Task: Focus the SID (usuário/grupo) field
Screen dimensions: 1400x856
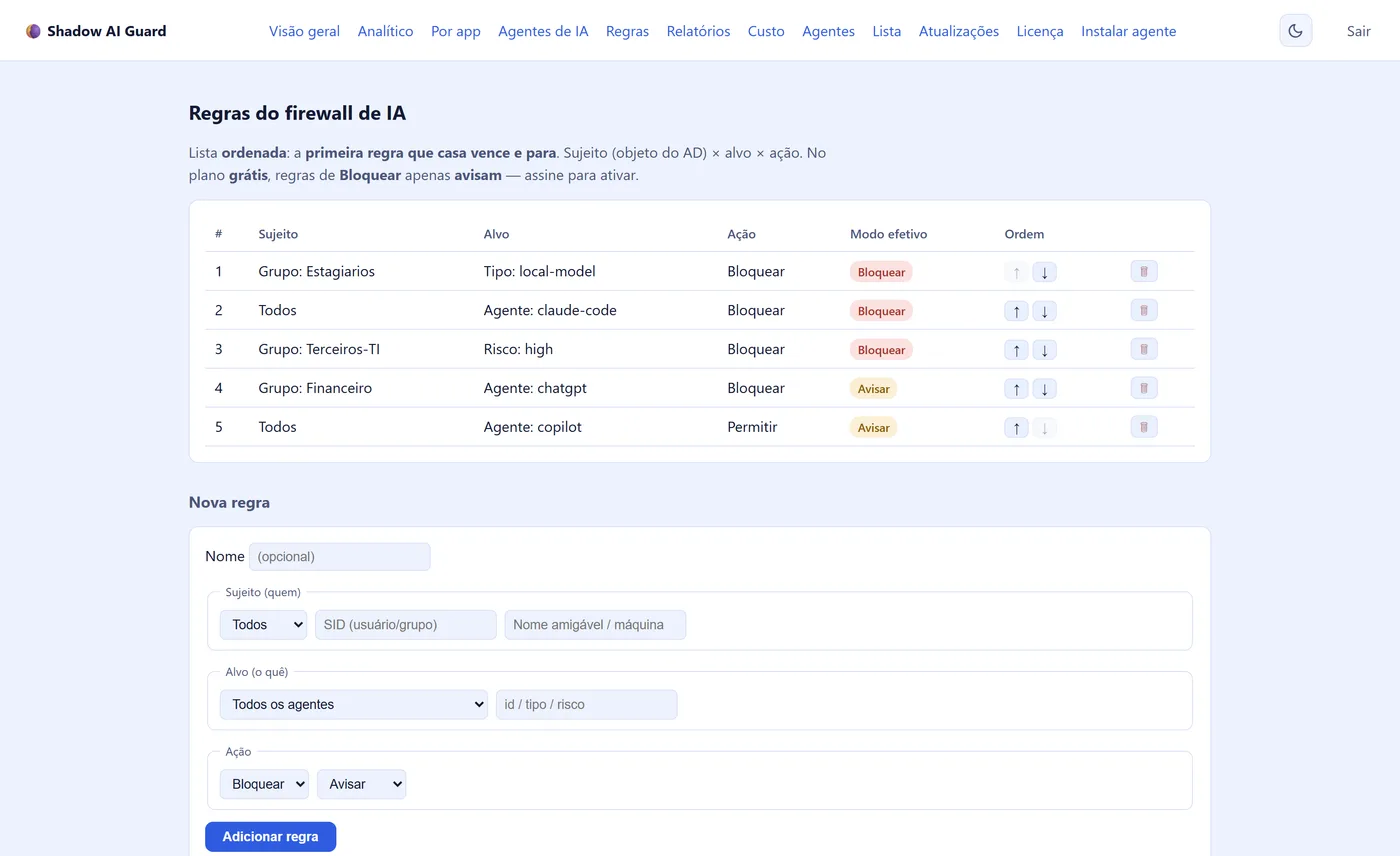Action: (406, 625)
